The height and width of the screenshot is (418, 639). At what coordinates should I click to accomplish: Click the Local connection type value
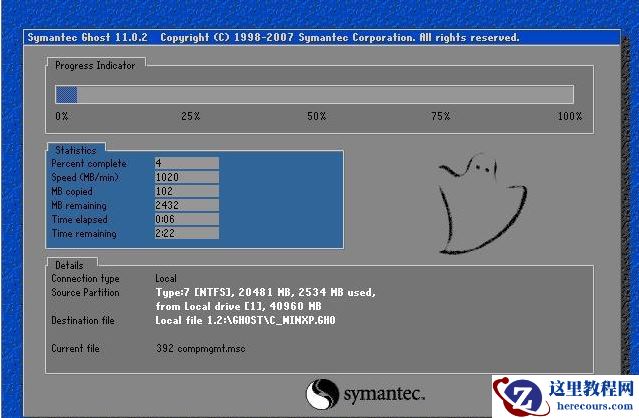coord(166,279)
